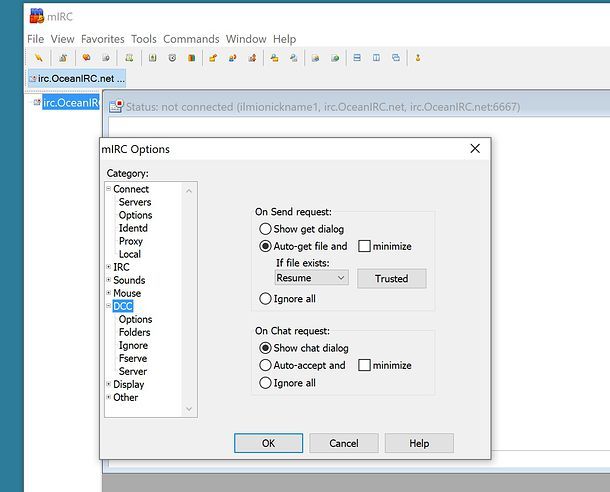Screen dimensions: 610x492
Task: Click the DCC Send File toolbar icon
Action: [x=213, y=58]
